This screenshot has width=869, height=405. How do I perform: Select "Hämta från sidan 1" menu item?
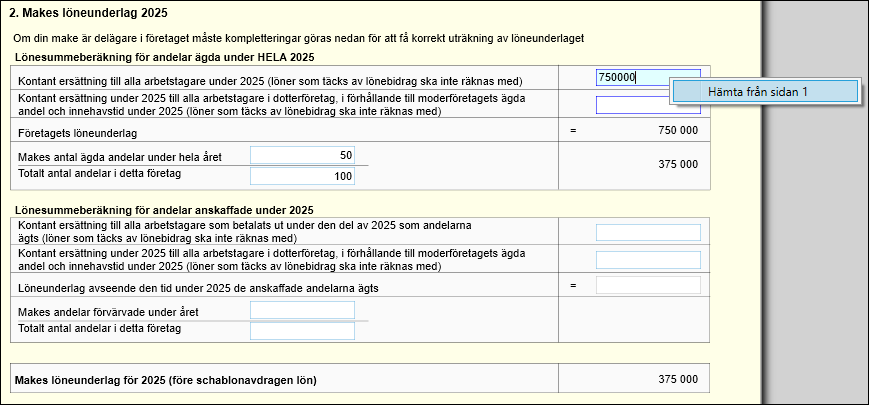click(764, 91)
